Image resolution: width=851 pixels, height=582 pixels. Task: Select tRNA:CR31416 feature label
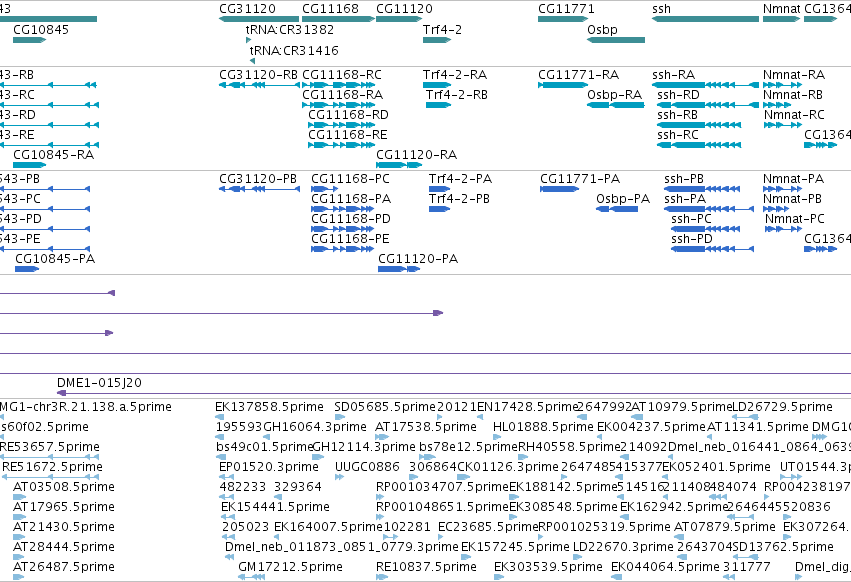[294, 50]
